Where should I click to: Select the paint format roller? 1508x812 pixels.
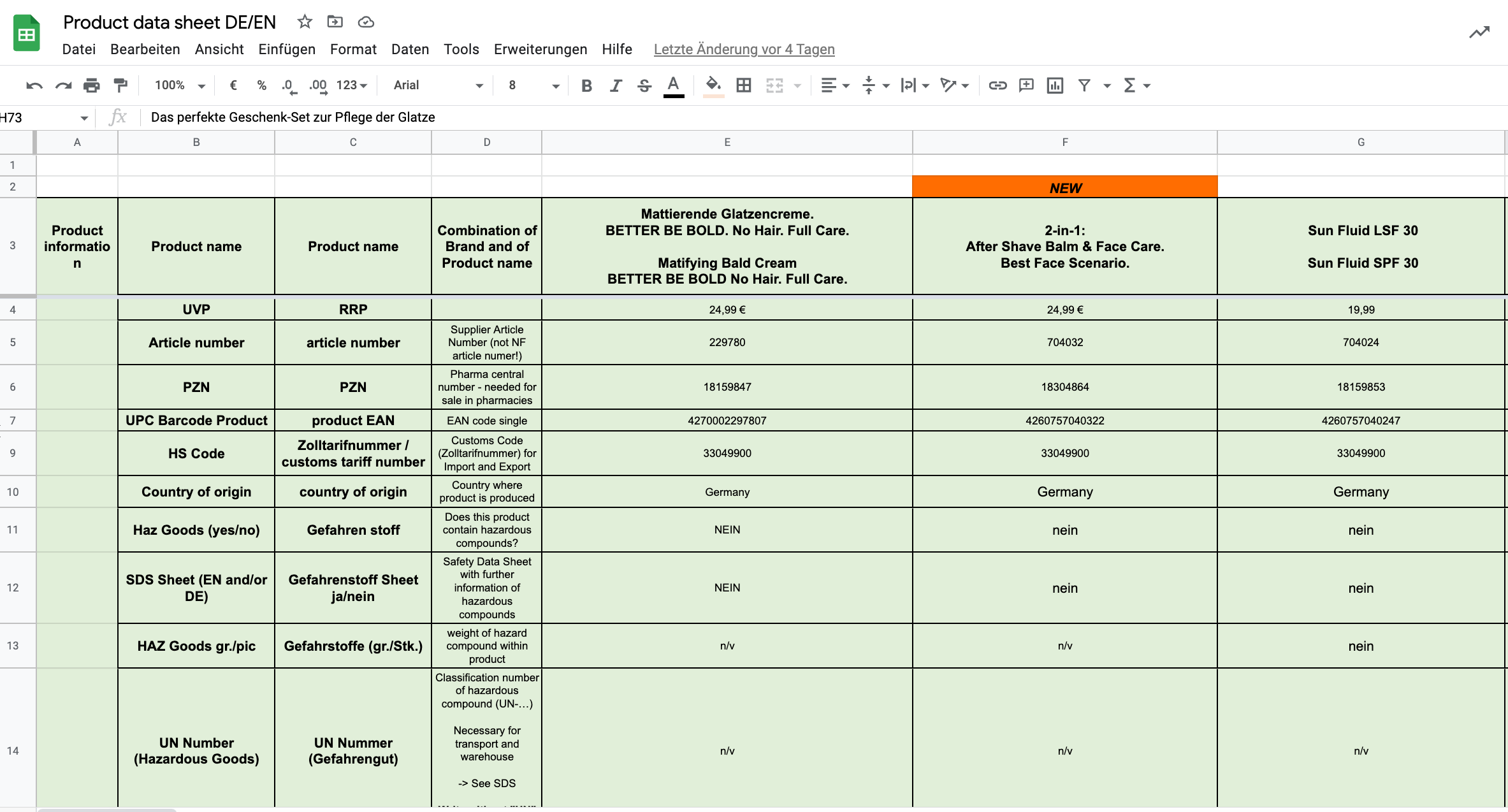pyautogui.click(x=120, y=85)
